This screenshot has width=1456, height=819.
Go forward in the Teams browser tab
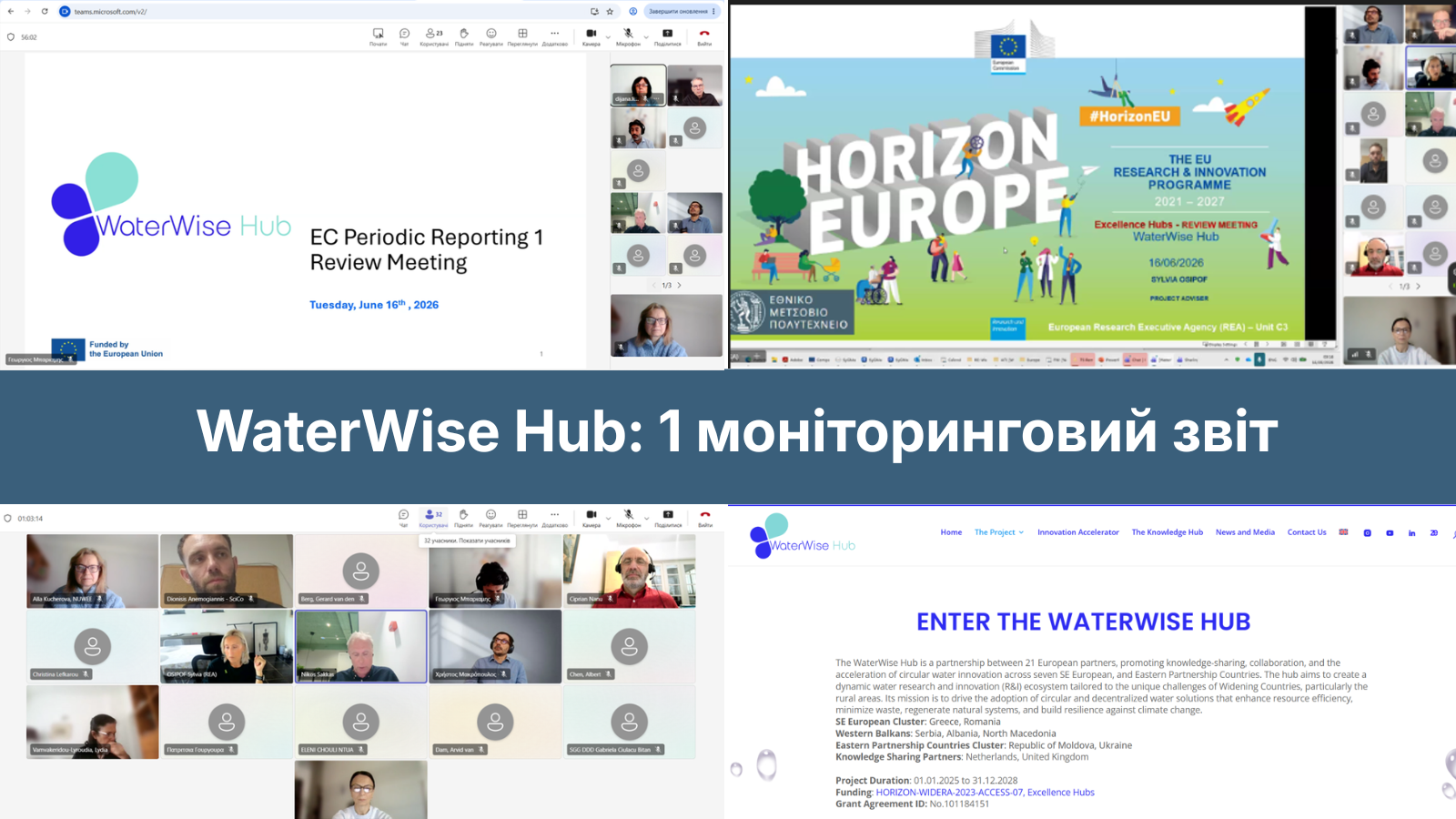tap(27, 11)
